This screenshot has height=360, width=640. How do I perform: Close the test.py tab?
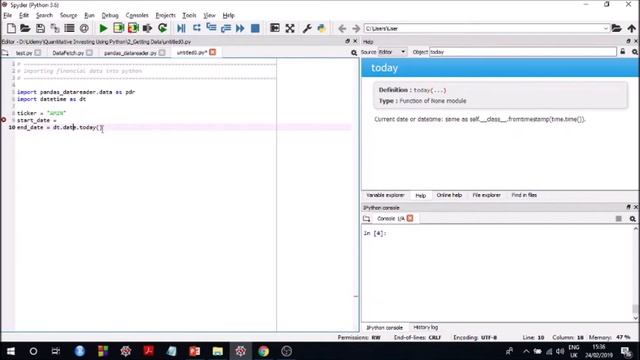(x=38, y=53)
